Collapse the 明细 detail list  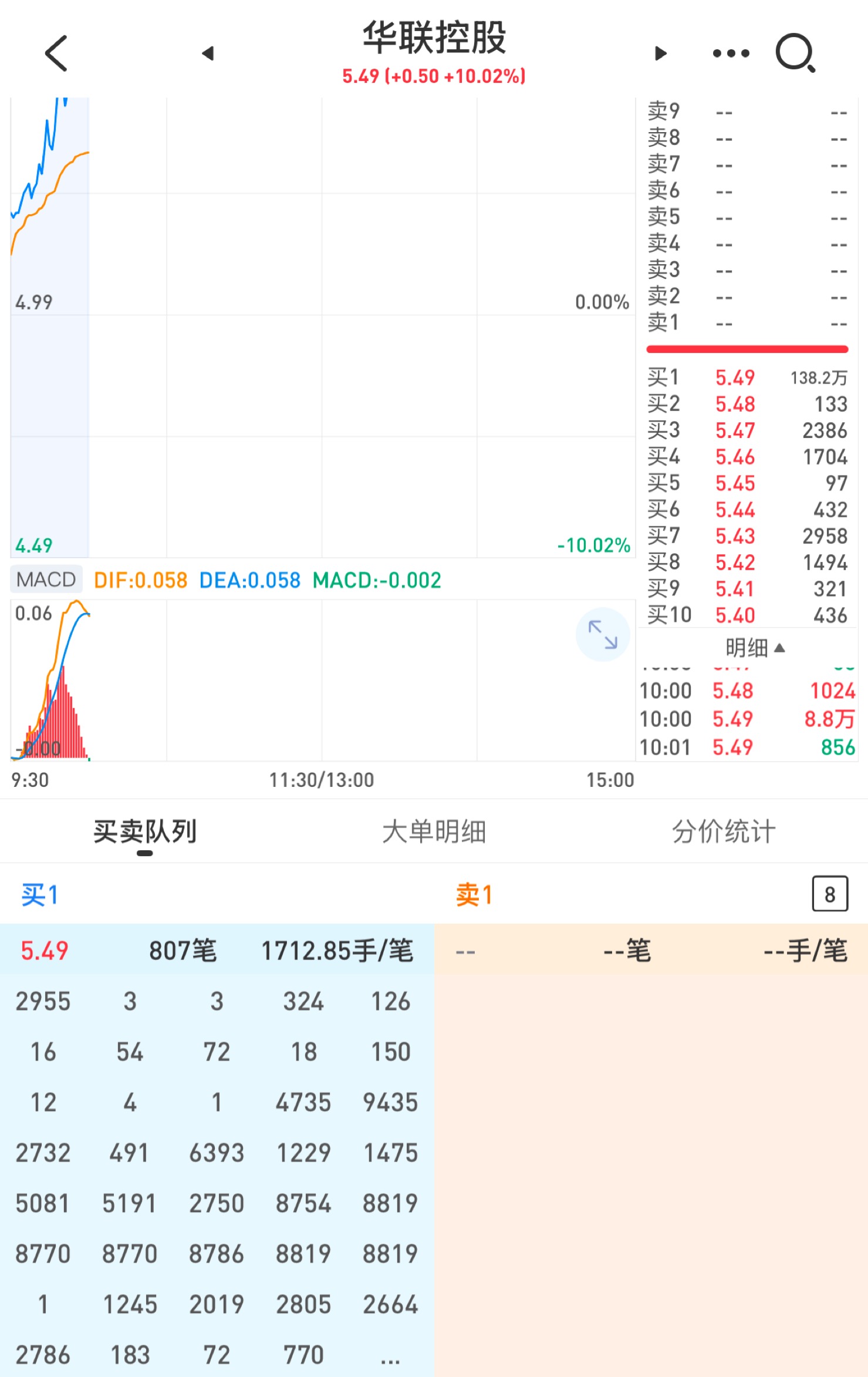pos(755,648)
